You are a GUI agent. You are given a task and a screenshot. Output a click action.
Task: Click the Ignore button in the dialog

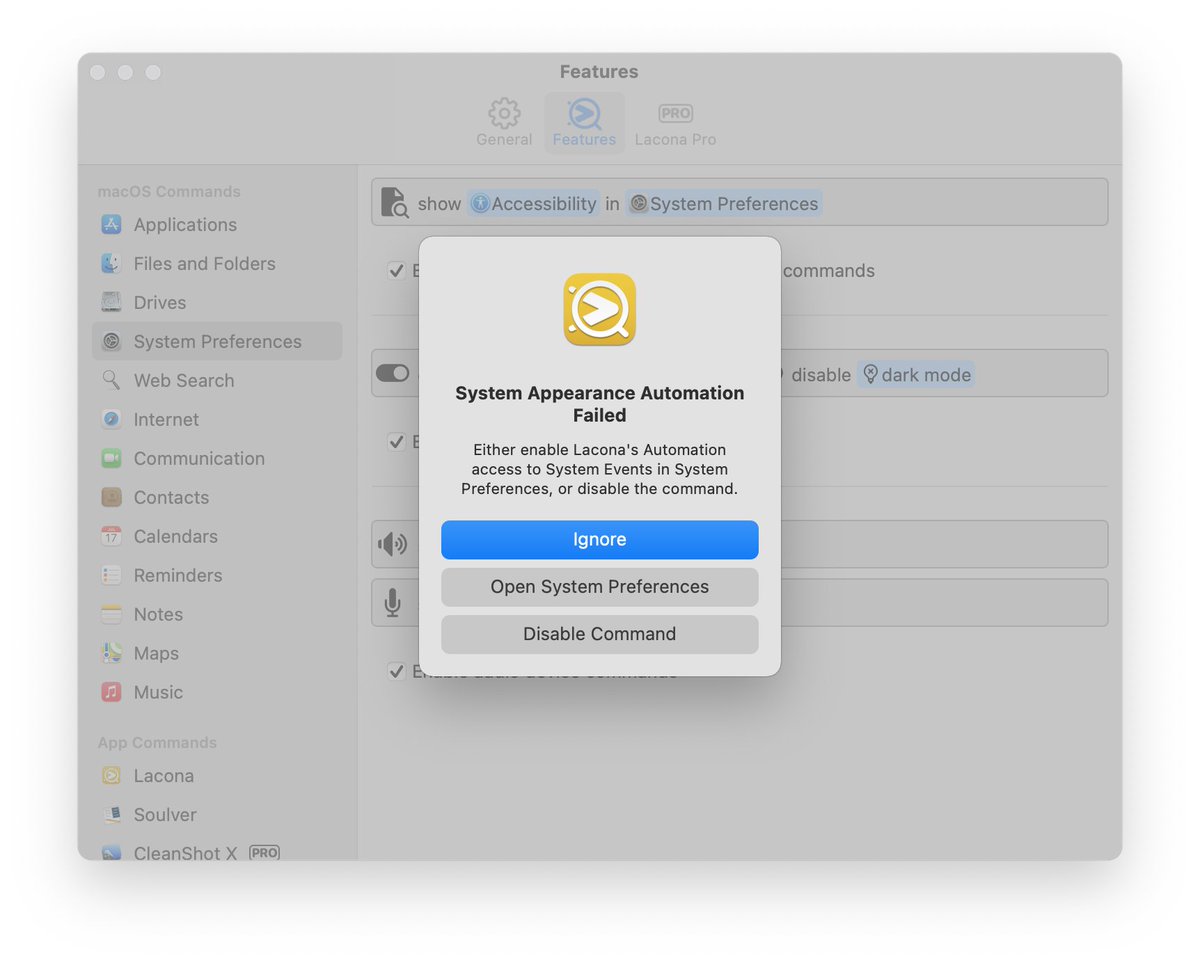599,540
